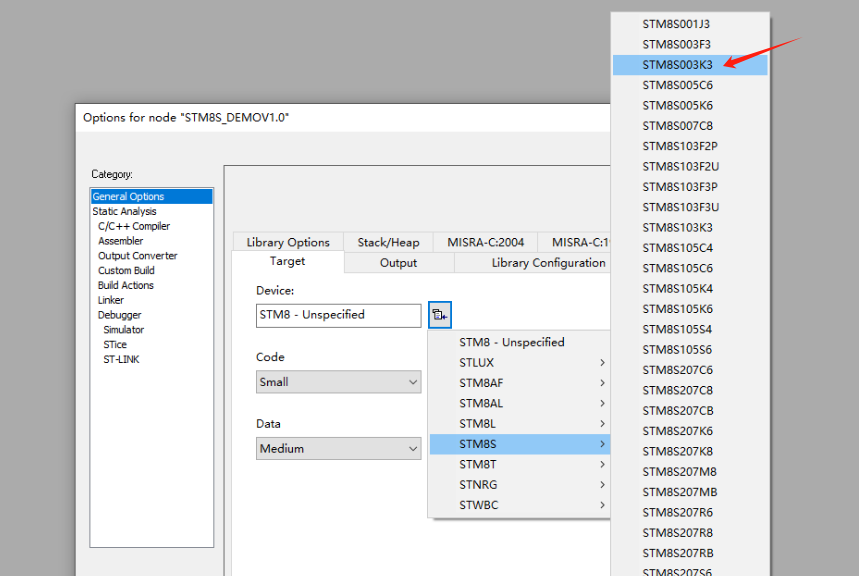Choose device STM8S207RB

690,553
